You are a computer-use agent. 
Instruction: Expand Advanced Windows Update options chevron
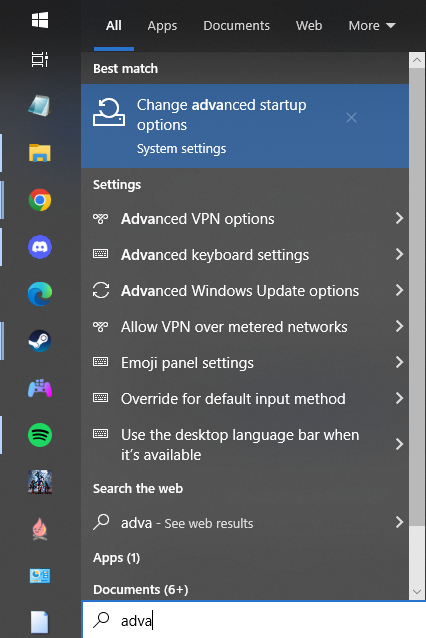(400, 290)
